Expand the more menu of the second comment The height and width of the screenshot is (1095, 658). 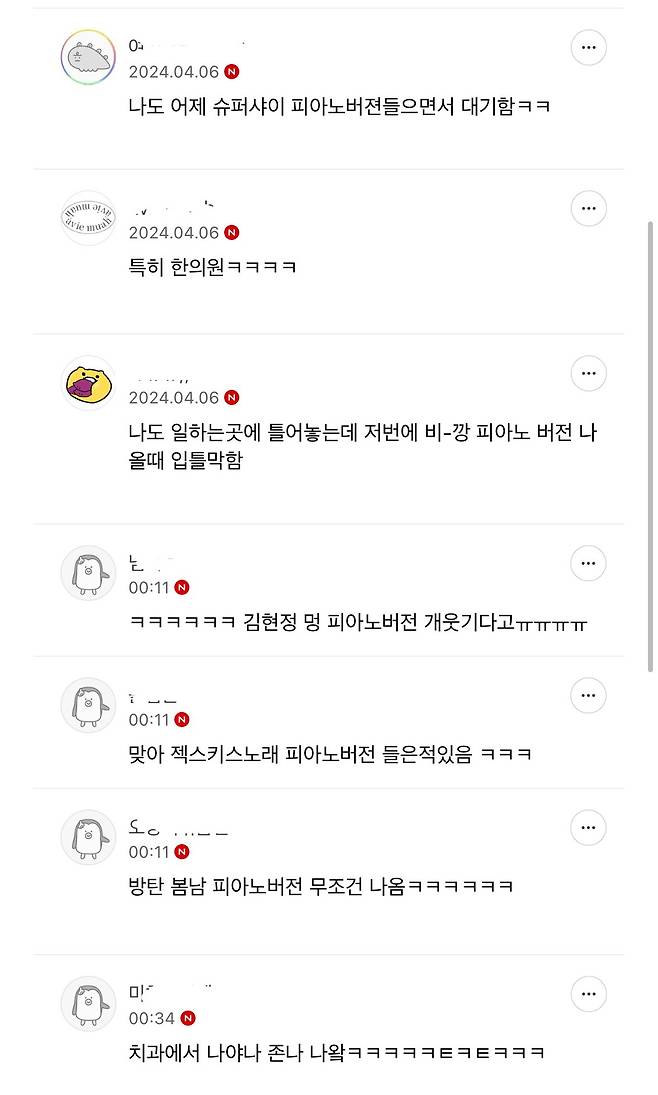click(x=588, y=208)
